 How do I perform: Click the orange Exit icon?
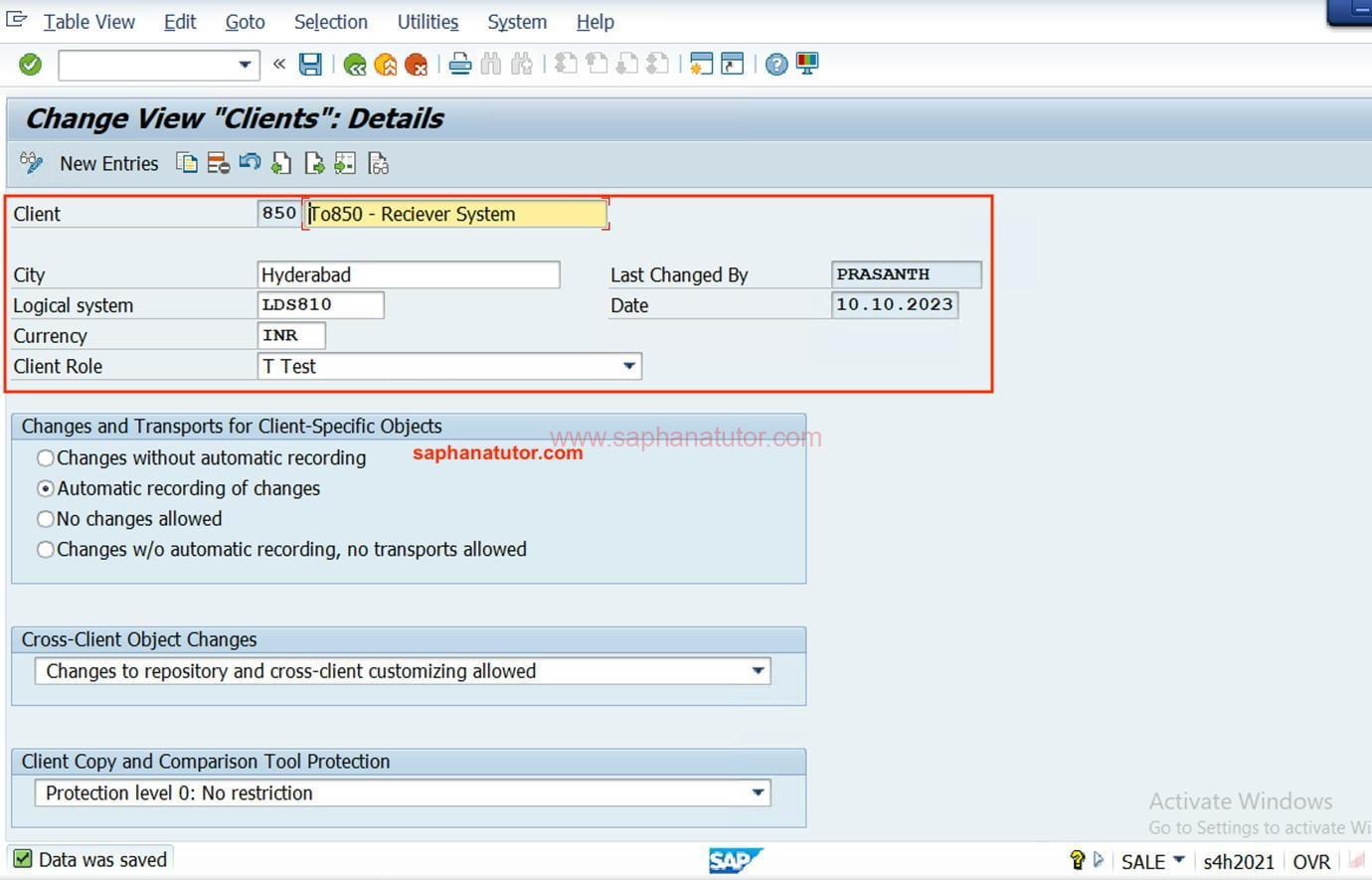pyautogui.click(x=386, y=65)
